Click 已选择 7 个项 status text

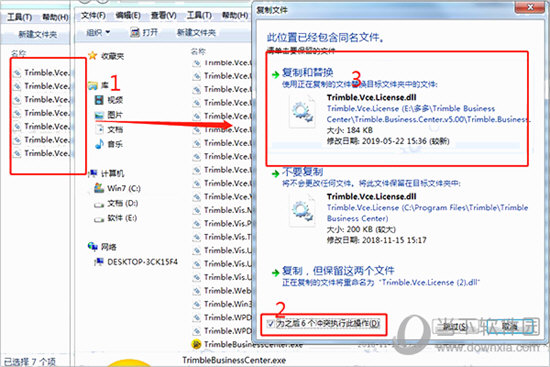tap(29, 361)
